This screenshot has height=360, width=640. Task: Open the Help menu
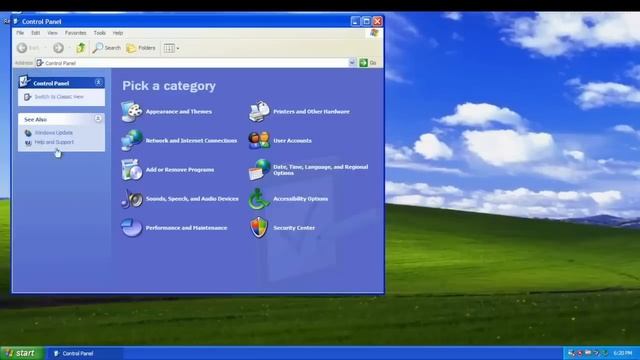coord(118,33)
